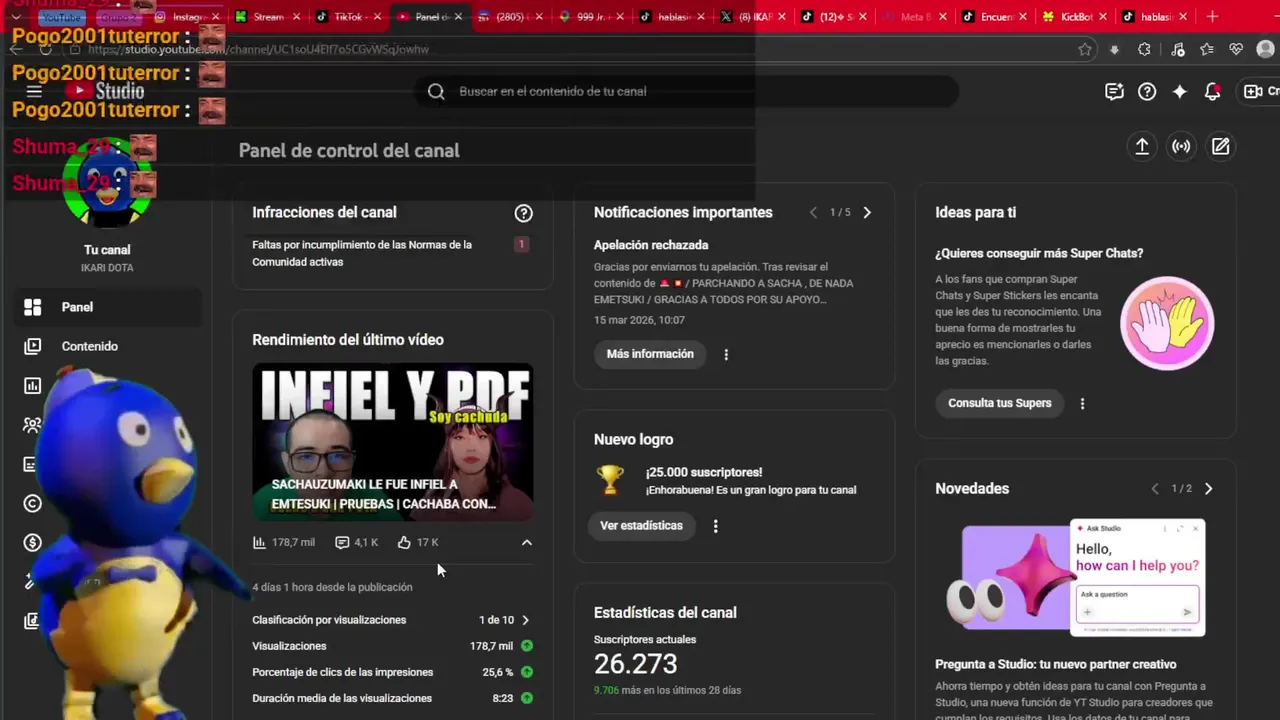Click Pregunta a Studio: tu nuevo partner creativo

coord(1055,664)
